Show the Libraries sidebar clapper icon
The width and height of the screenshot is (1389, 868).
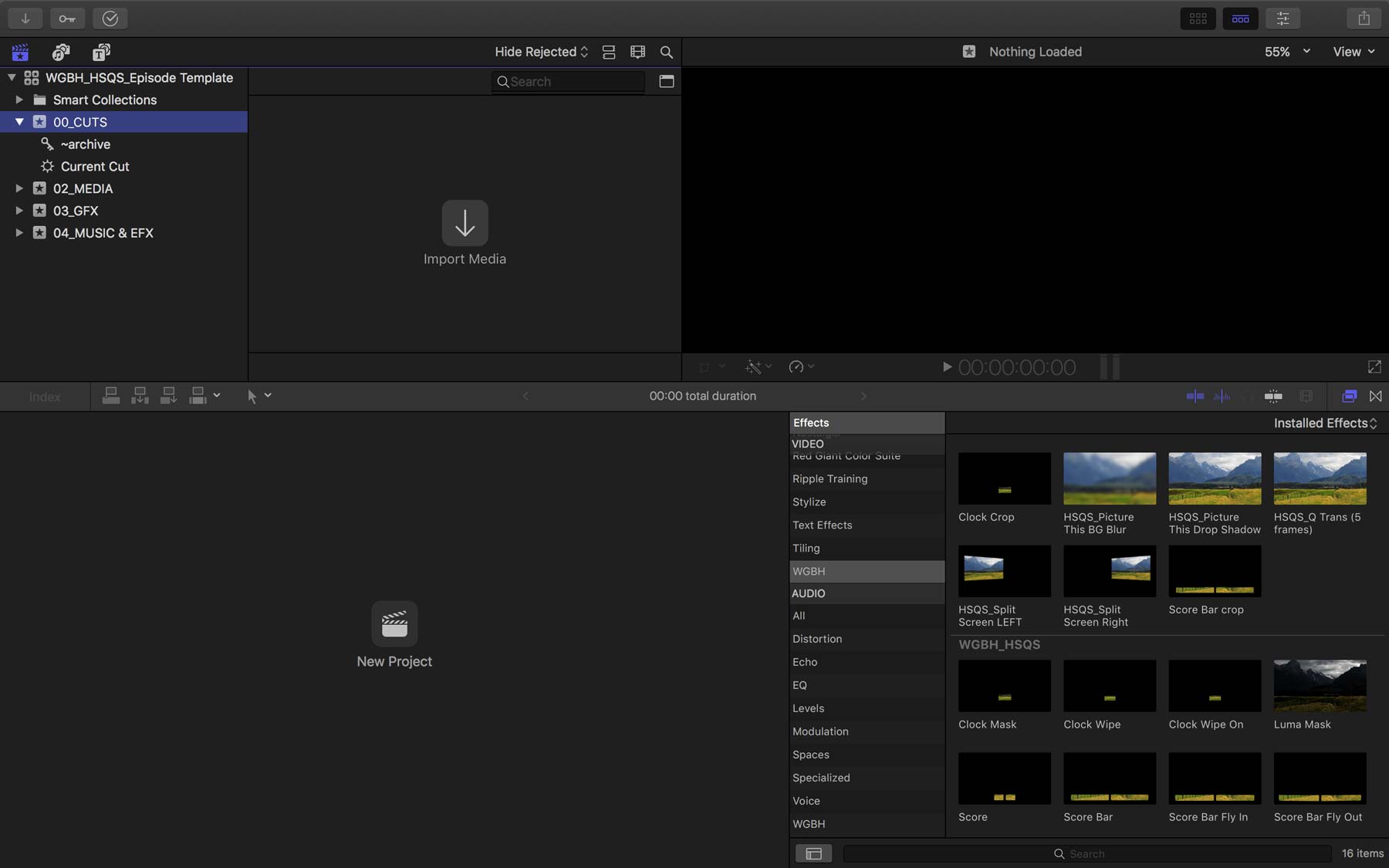coord(20,52)
